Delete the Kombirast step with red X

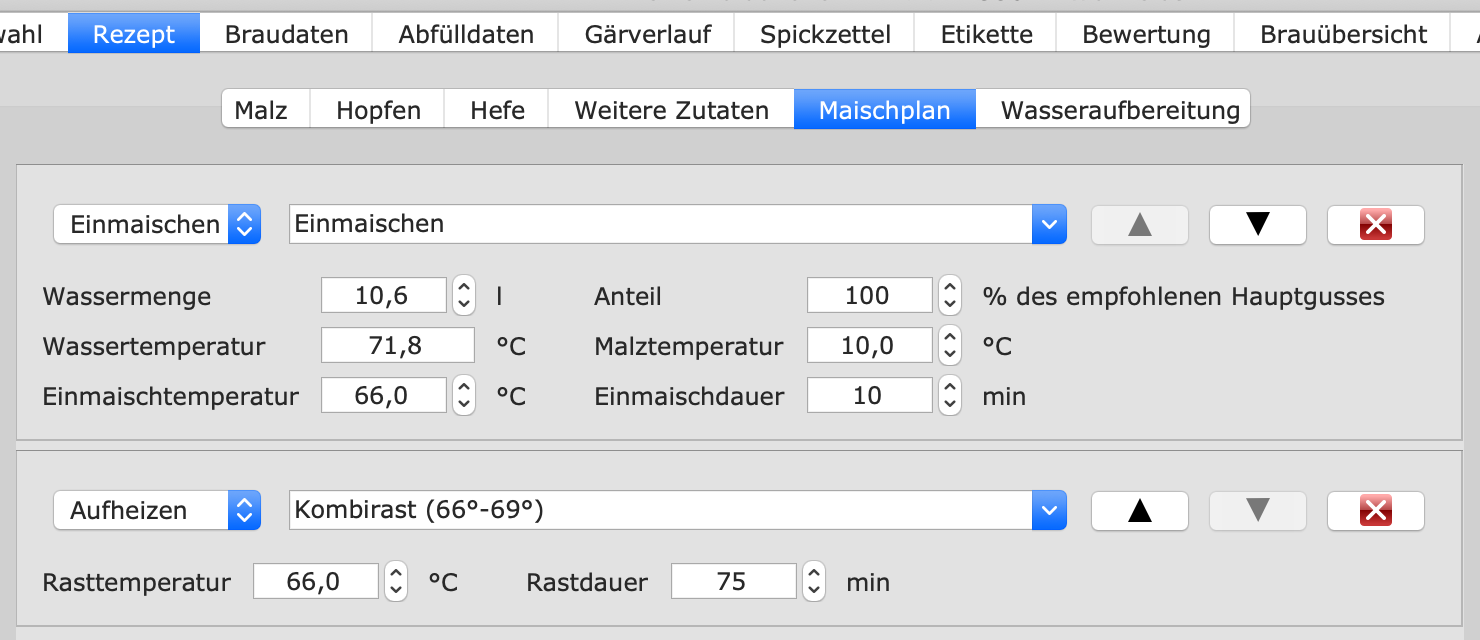1375,511
